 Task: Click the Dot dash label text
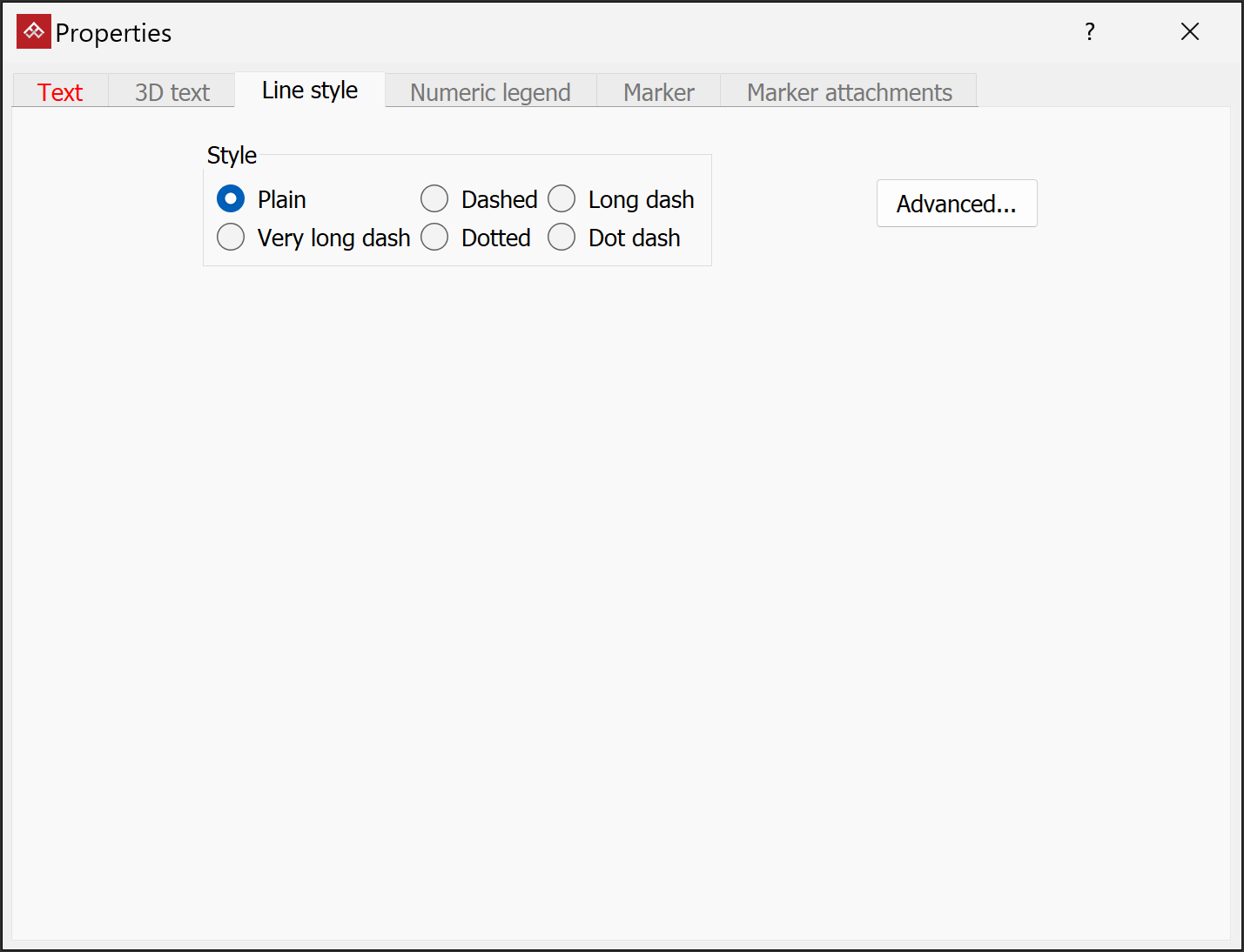click(x=634, y=238)
